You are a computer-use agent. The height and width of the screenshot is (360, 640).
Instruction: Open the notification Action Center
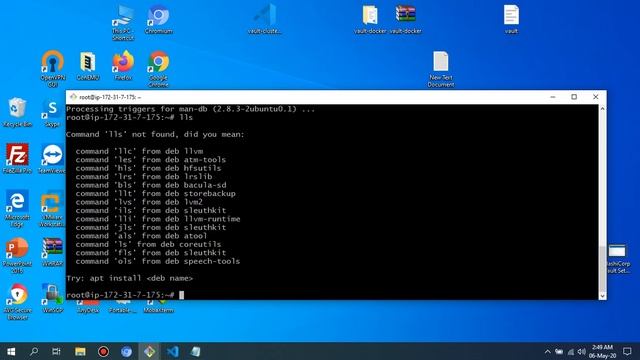tap(627, 351)
